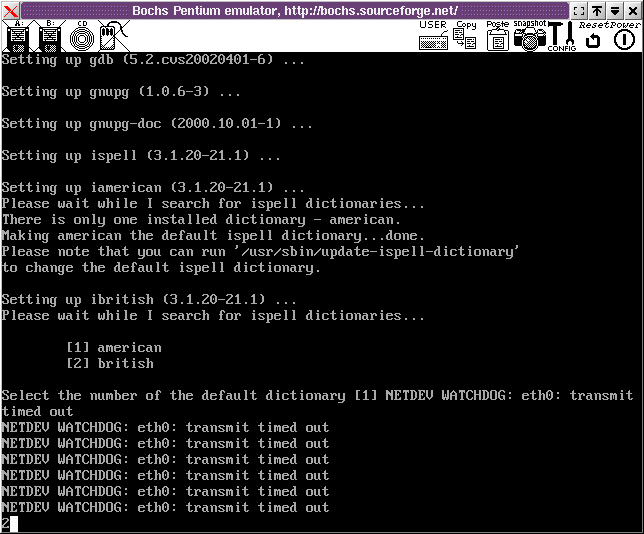Click the down-triangle title bar button
This screenshot has width=644, height=534.
coord(614,10)
